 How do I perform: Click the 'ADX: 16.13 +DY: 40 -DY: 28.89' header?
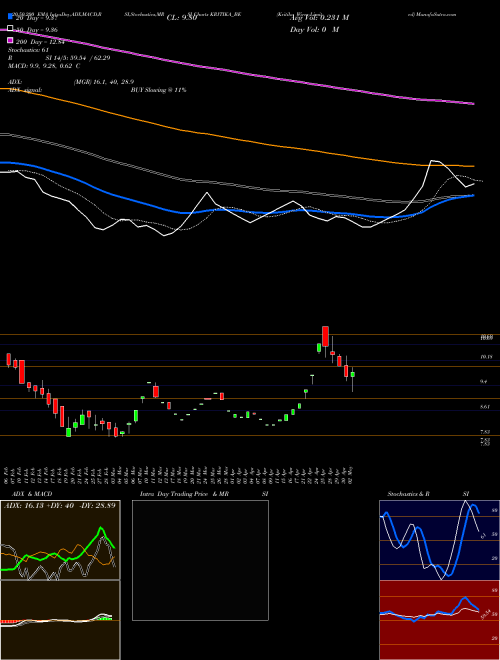pos(60,505)
